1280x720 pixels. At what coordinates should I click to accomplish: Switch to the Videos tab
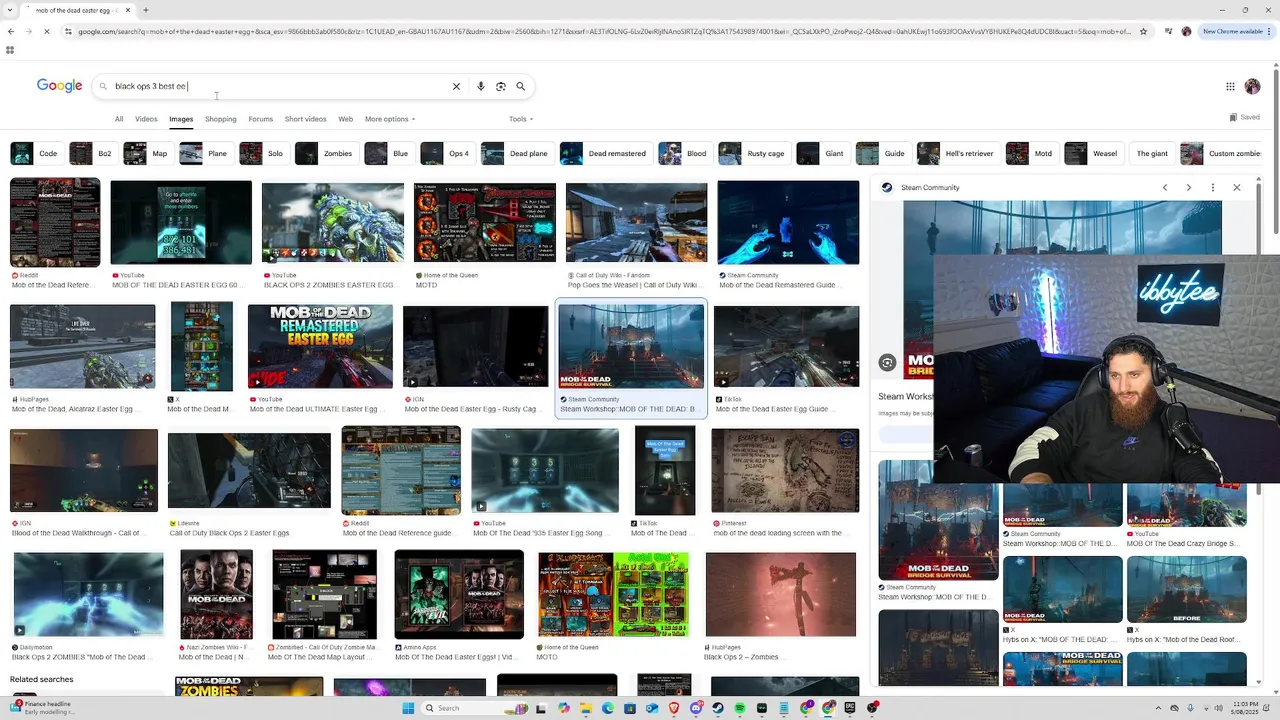tap(146, 119)
